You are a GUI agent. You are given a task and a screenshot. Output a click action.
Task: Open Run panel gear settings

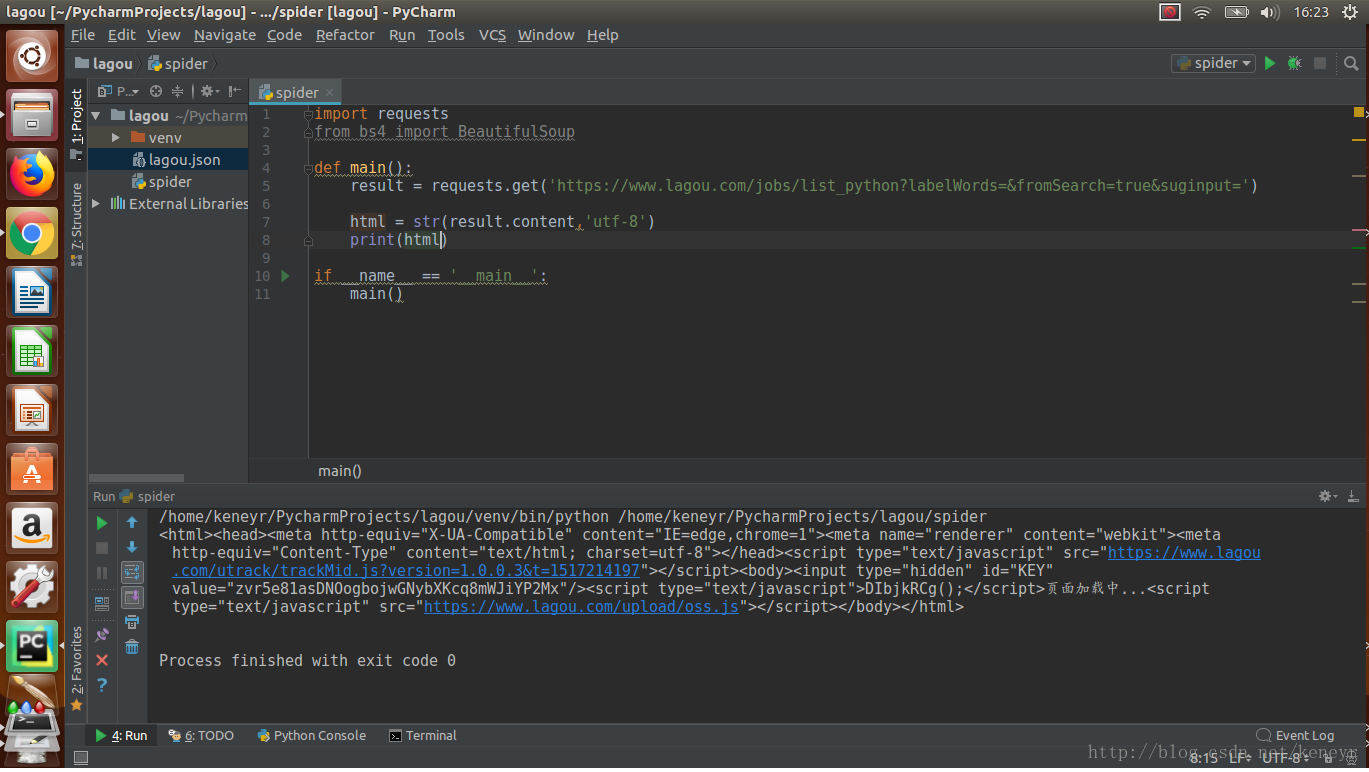pos(1328,496)
